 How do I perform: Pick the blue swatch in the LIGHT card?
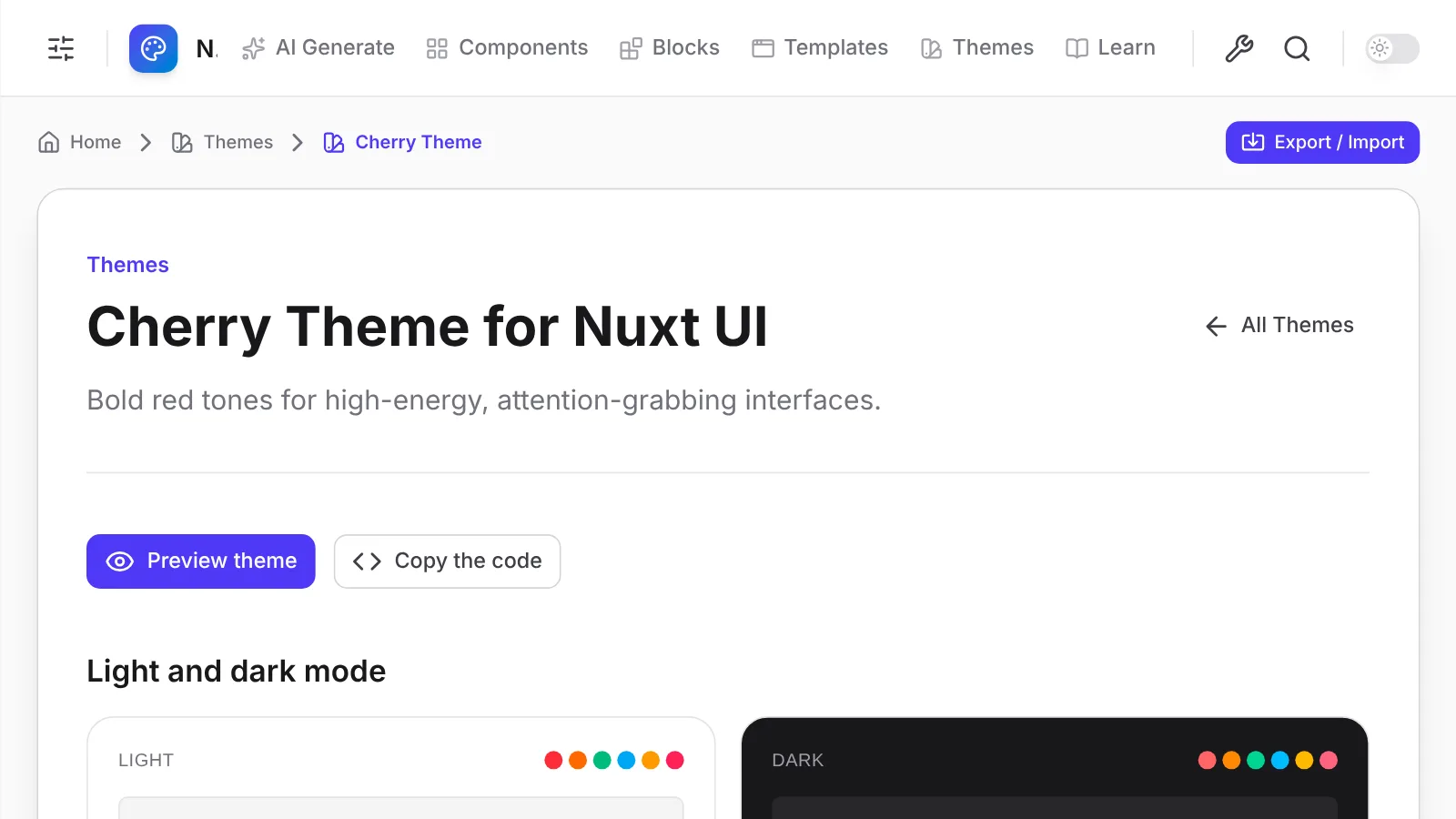coord(626,760)
